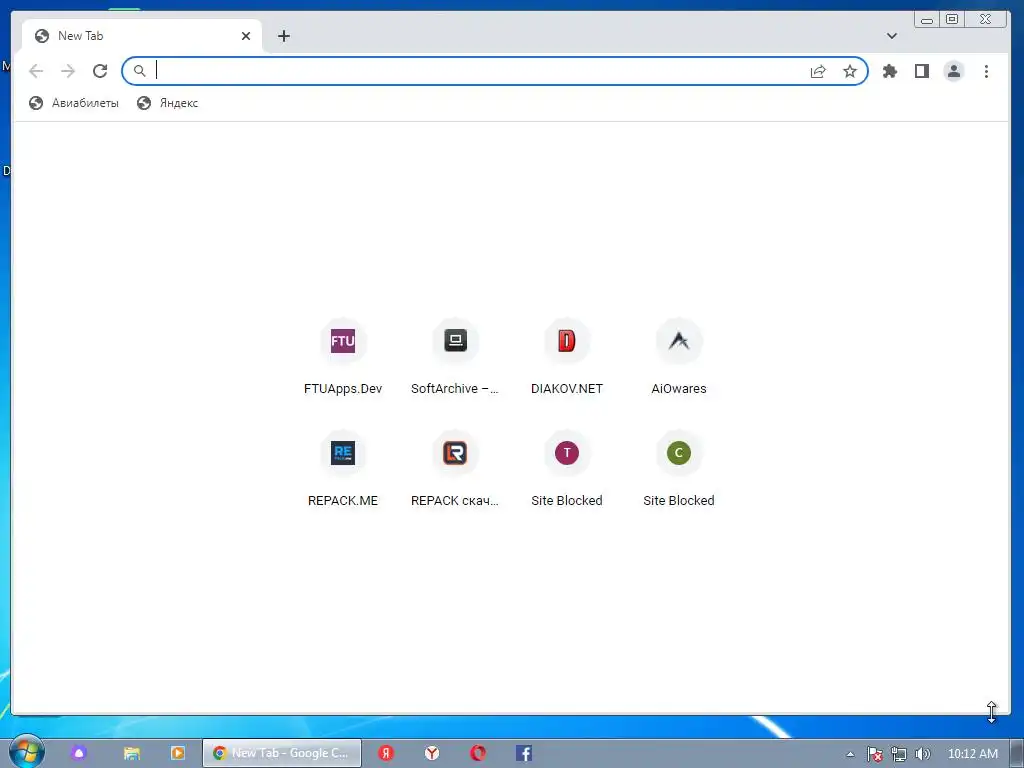Open the Extensions puzzle icon
The height and width of the screenshot is (768, 1024).
click(889, 71)
